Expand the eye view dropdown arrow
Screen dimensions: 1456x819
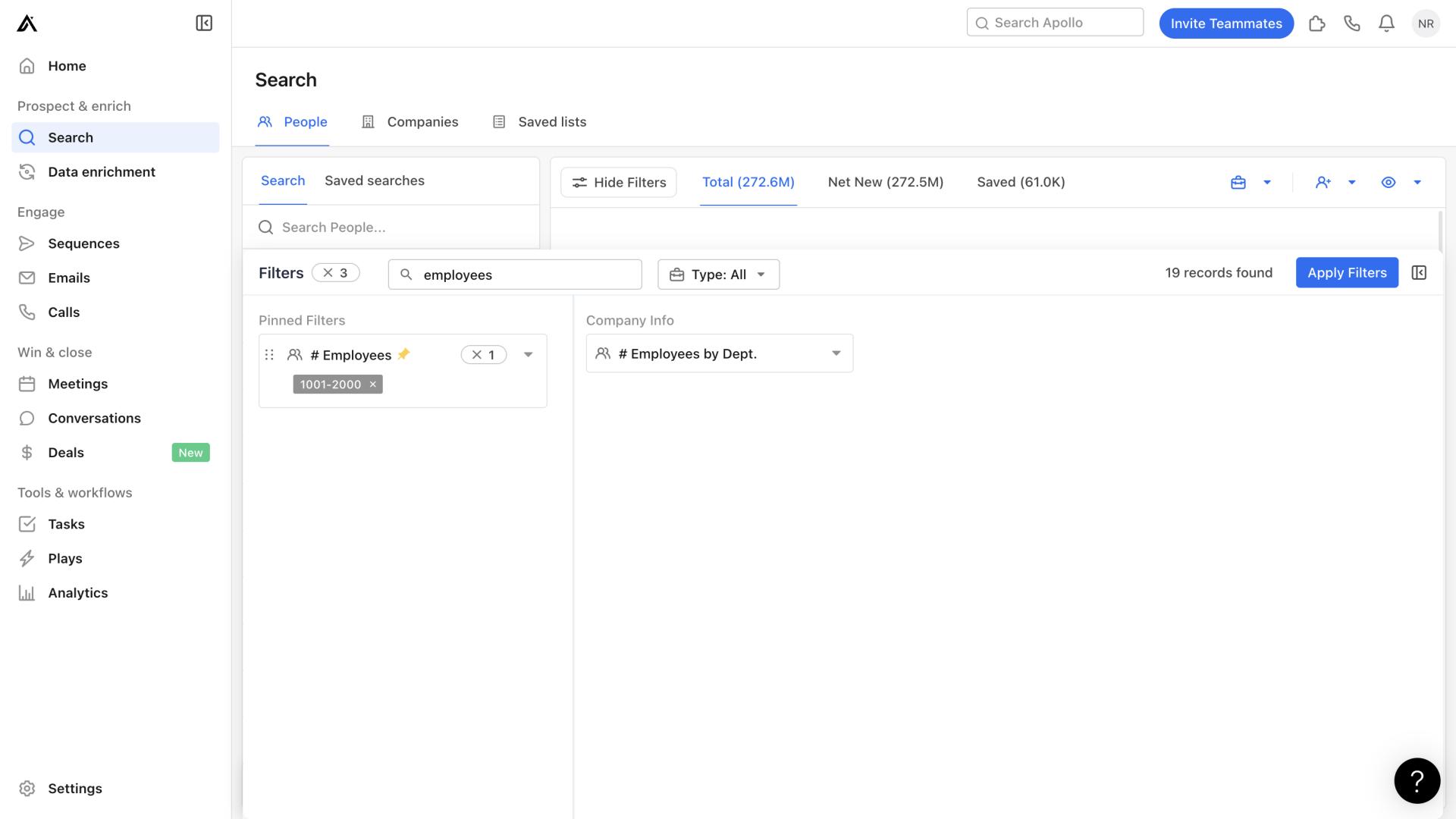(x=1417, y=182)
